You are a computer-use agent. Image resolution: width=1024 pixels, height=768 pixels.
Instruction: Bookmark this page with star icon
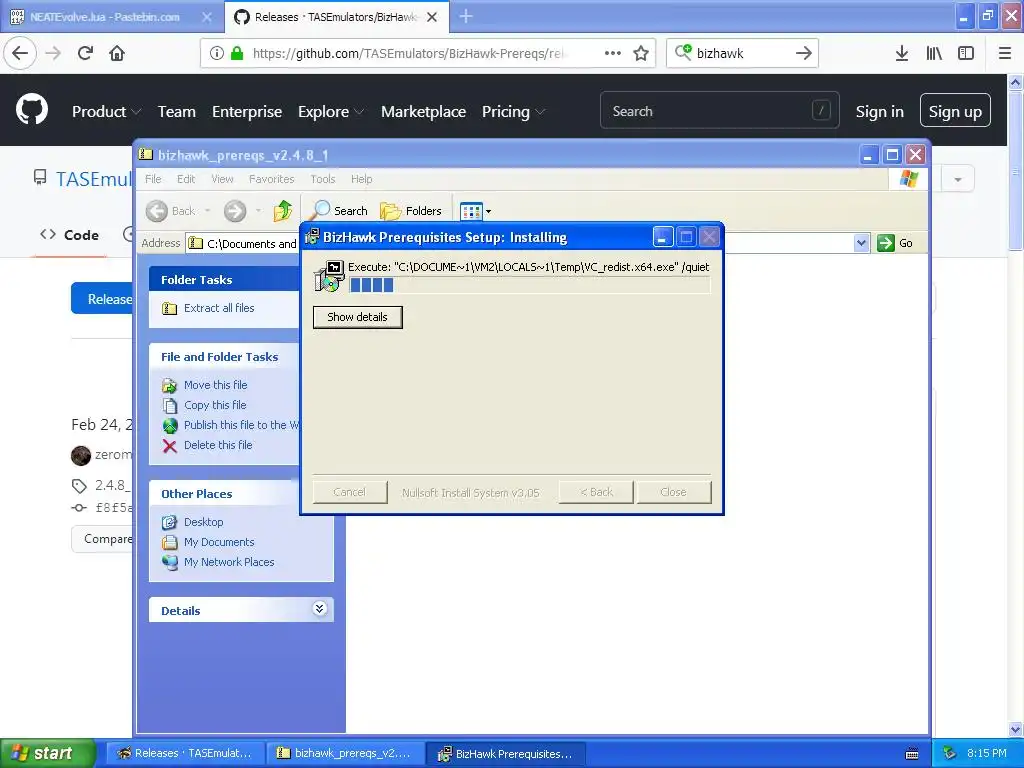[641, 53]
